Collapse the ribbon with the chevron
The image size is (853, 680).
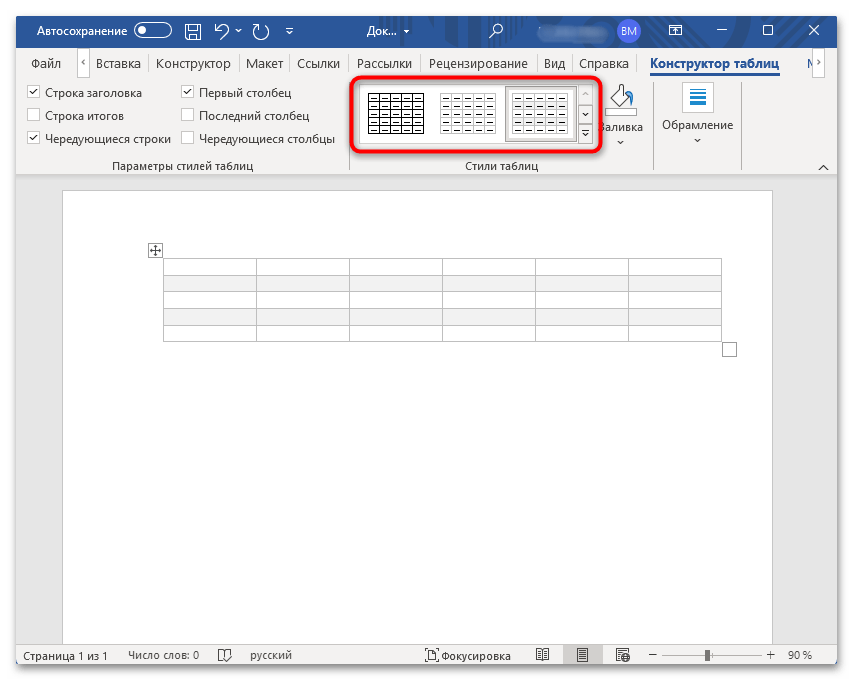(x=824, y=166)
